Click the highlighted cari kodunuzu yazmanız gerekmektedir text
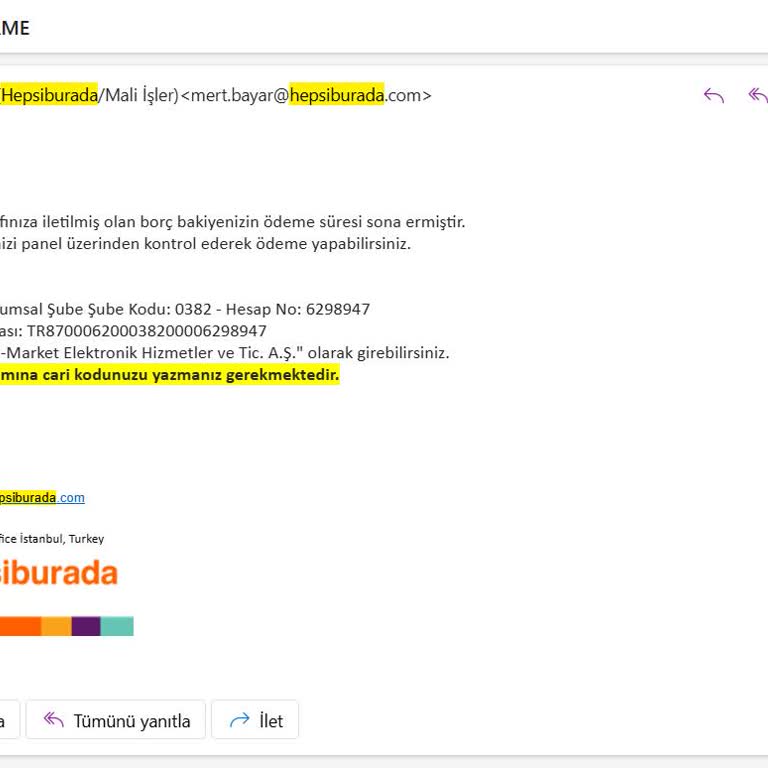 [169, 375]
